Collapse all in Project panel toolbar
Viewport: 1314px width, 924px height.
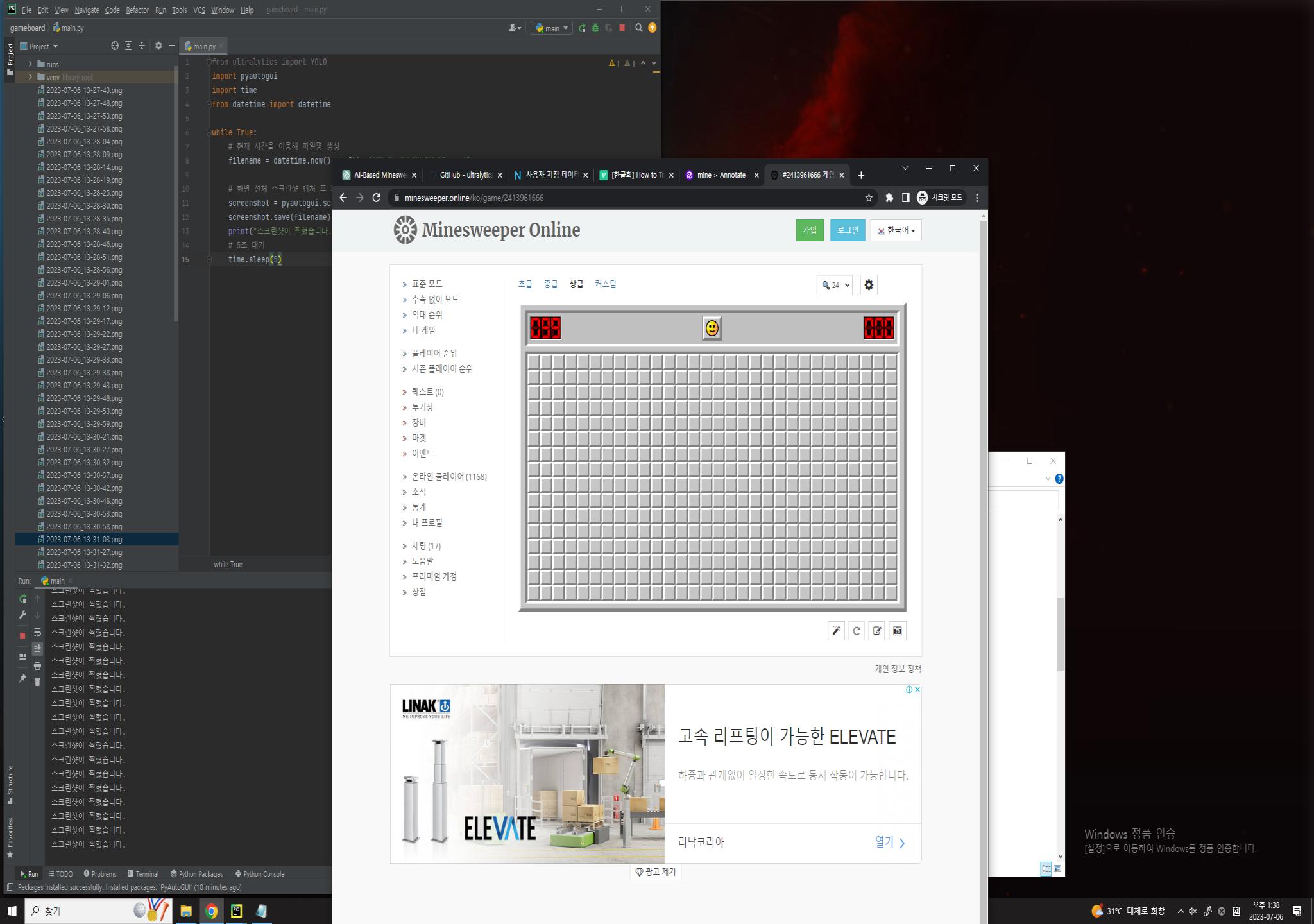point(142,46)
